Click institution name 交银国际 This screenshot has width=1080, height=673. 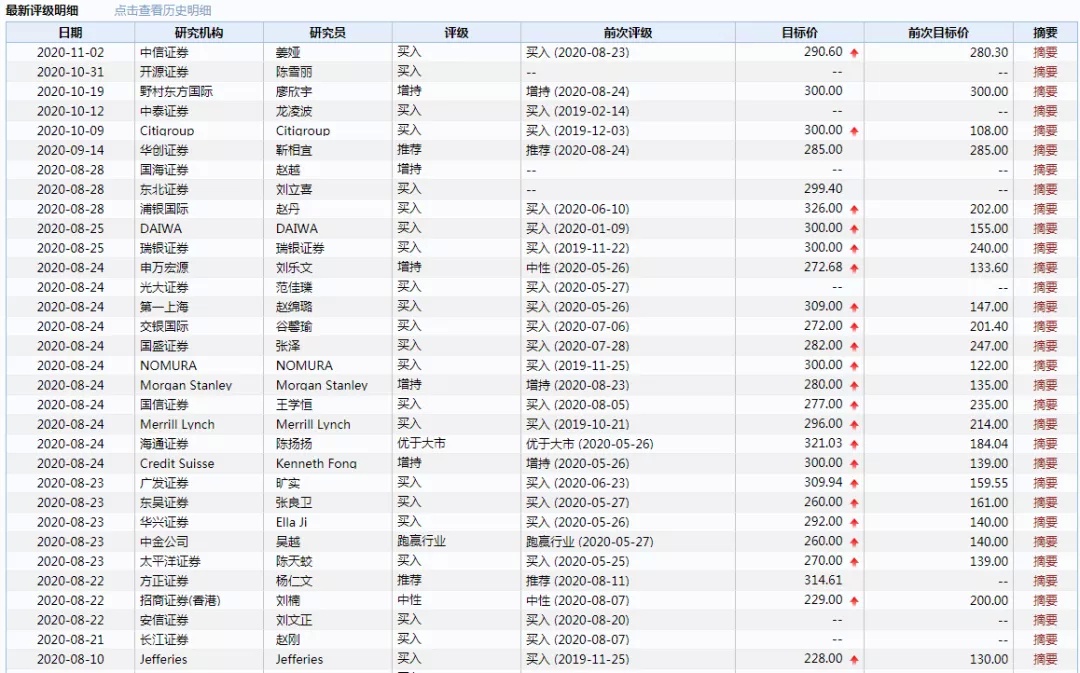(164, 327)
